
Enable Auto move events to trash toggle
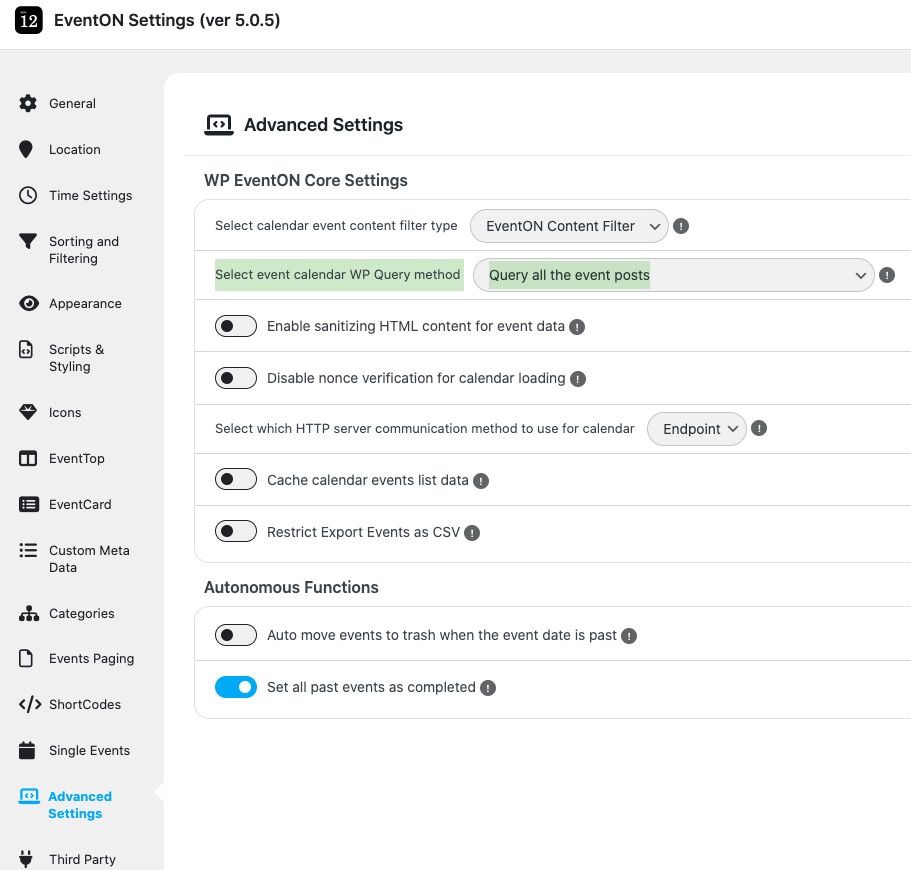(x=236, y=636)
